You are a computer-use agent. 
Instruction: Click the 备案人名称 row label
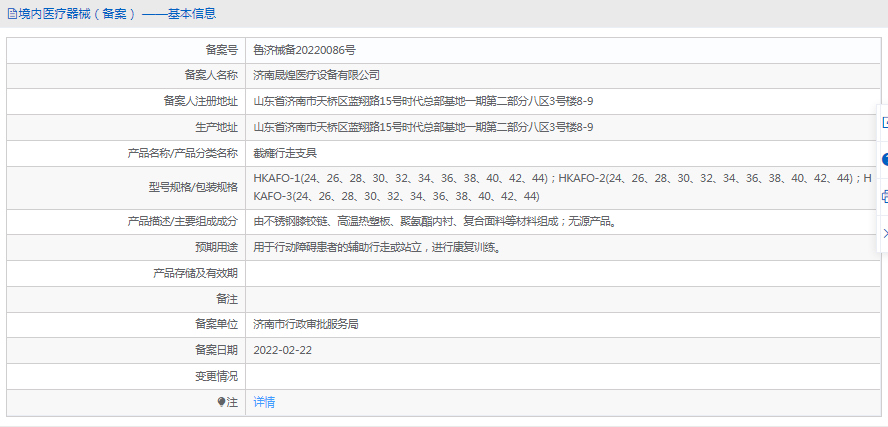click(211, 75)
